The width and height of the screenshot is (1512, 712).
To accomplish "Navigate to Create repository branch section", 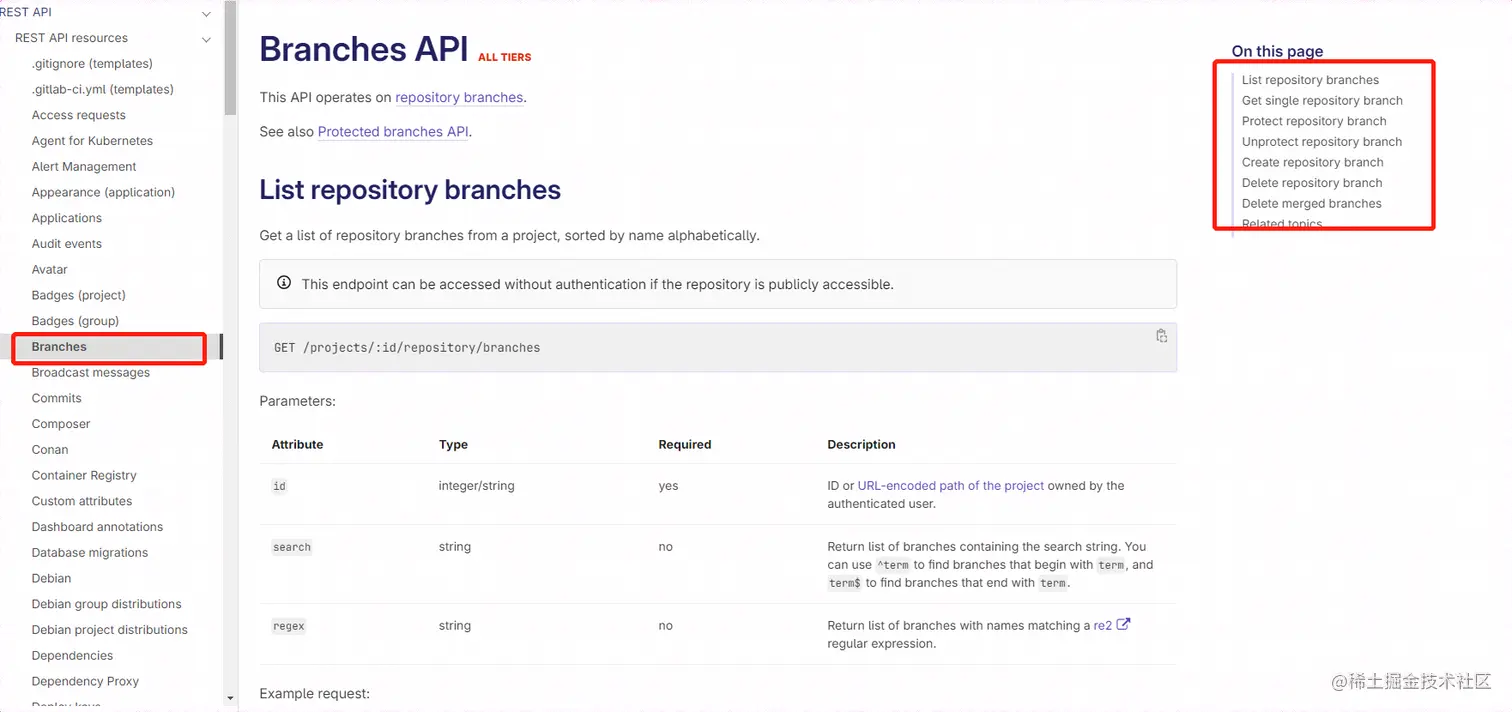I will pos(1312,163).
